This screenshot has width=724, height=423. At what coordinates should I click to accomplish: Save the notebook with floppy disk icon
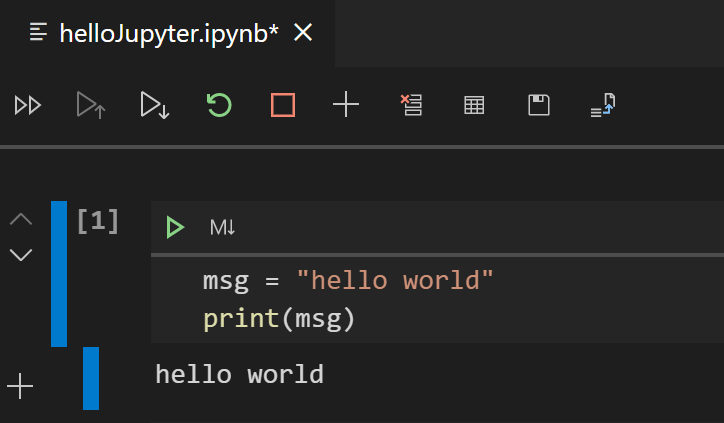coord(538,105)
